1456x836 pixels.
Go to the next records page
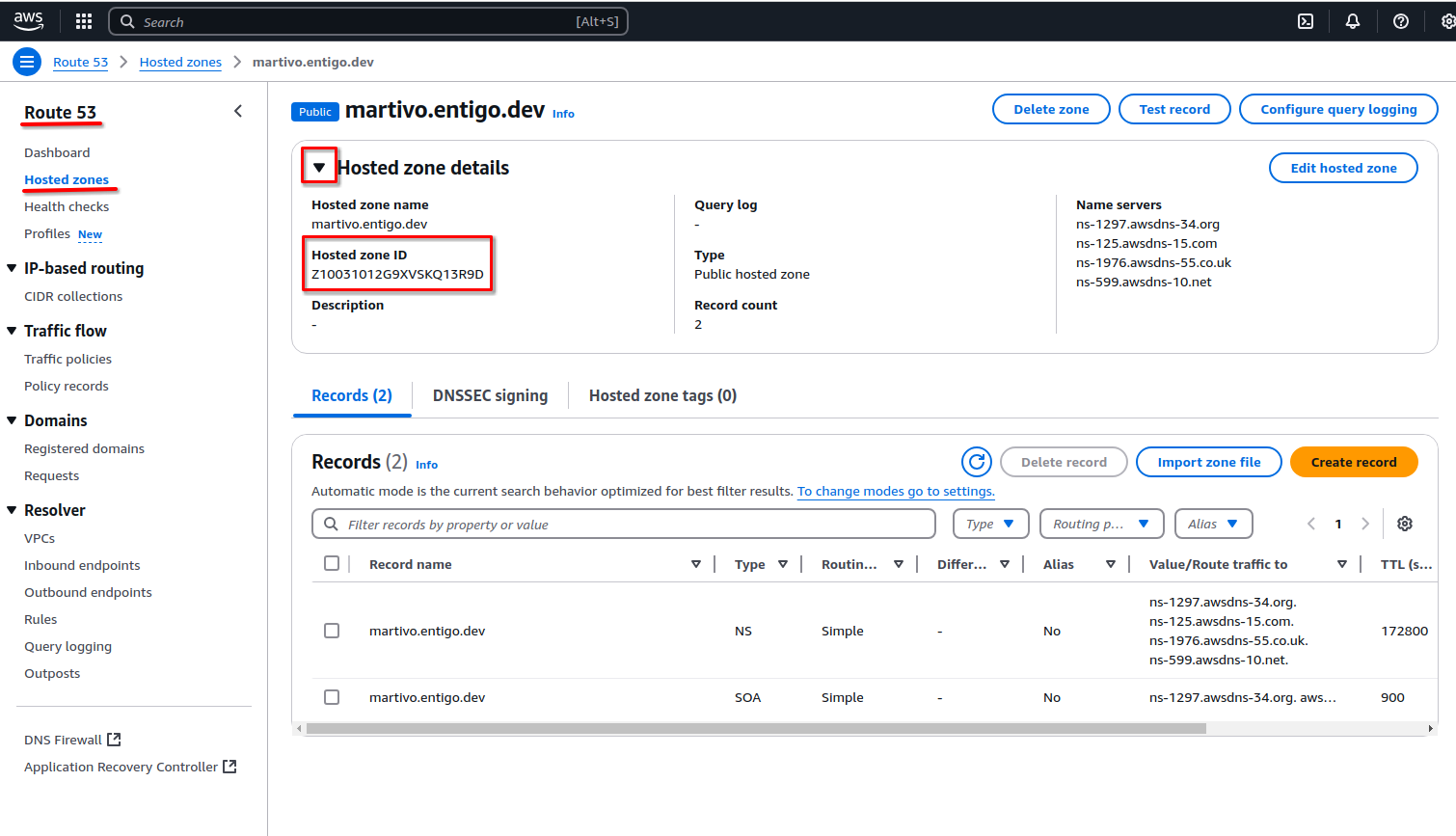pyautogui.click(x=1365, y=524)
